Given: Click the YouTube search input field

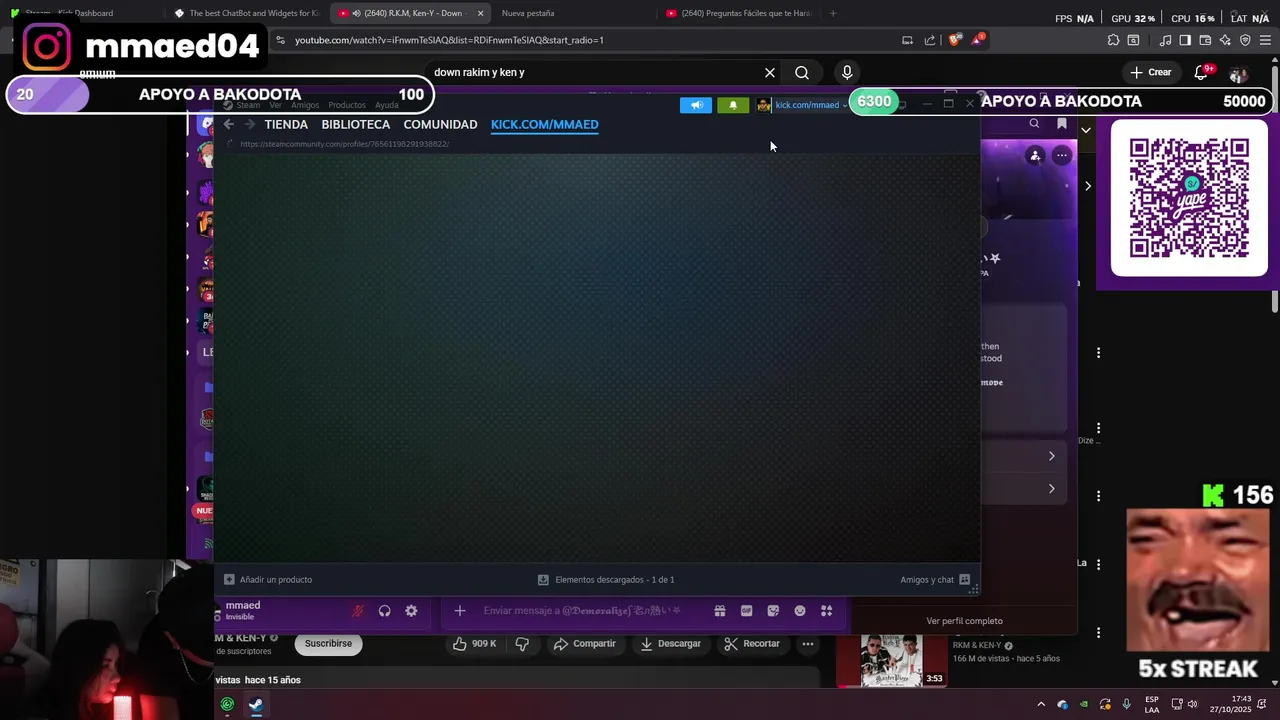Looking at the screenshot, I should point(595,72).
